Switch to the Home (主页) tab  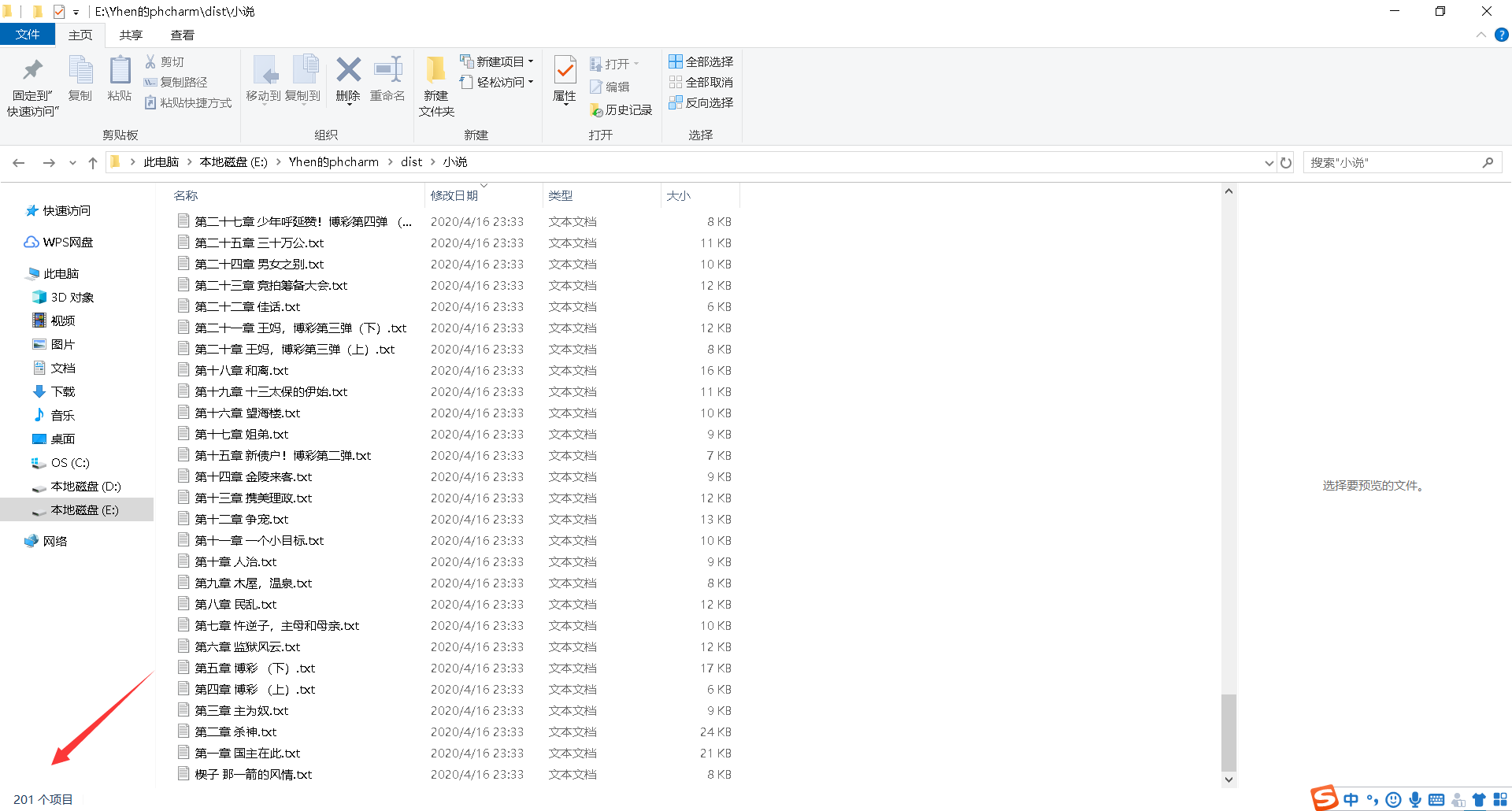[80, 35]
